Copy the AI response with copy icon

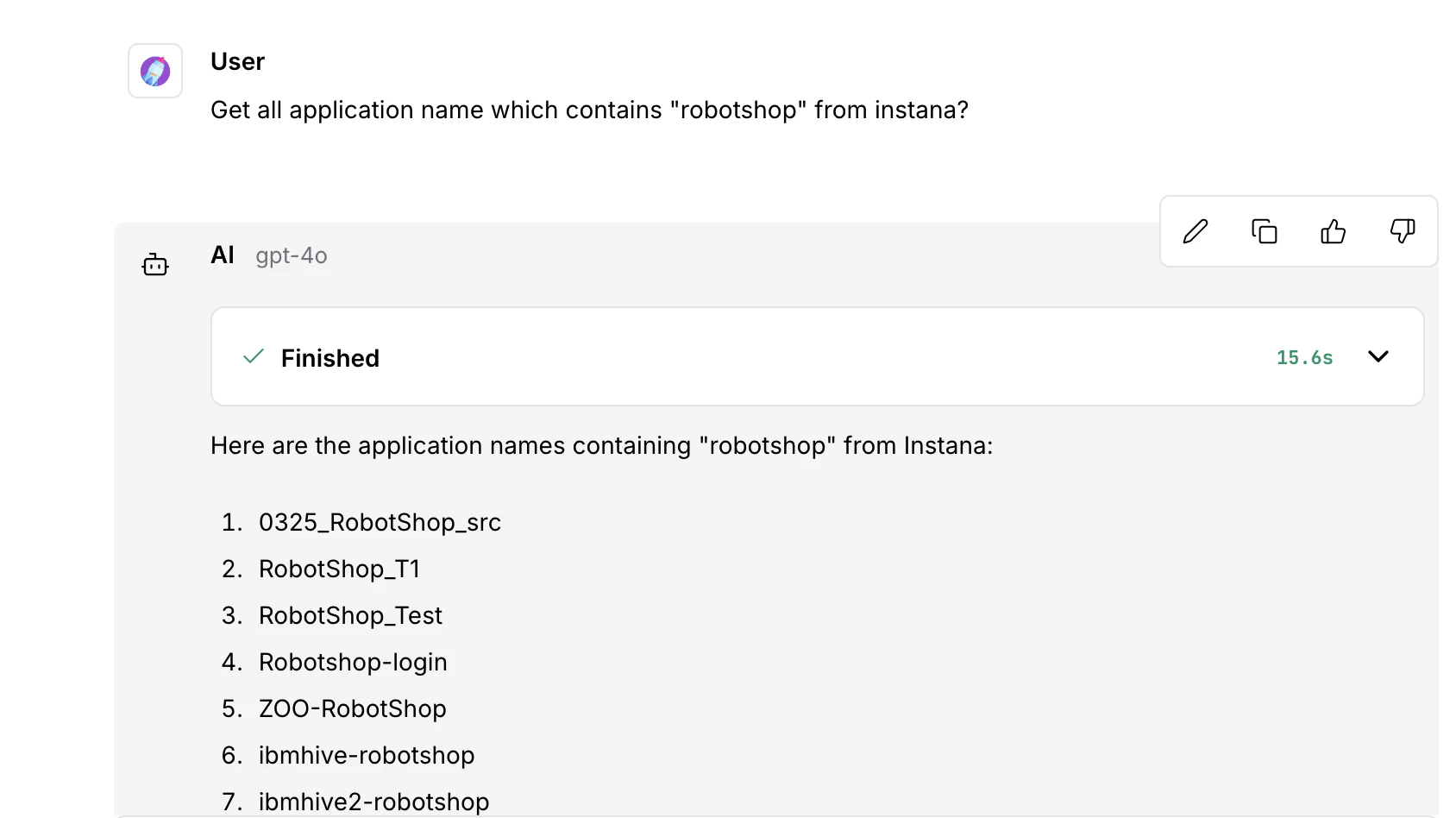pos(1265,231)
